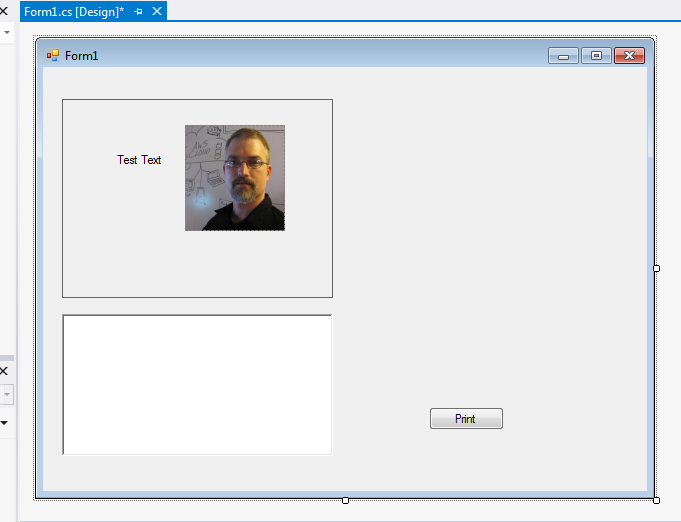
Task: Close the lower left docked panel
Action: click(3, 371)
